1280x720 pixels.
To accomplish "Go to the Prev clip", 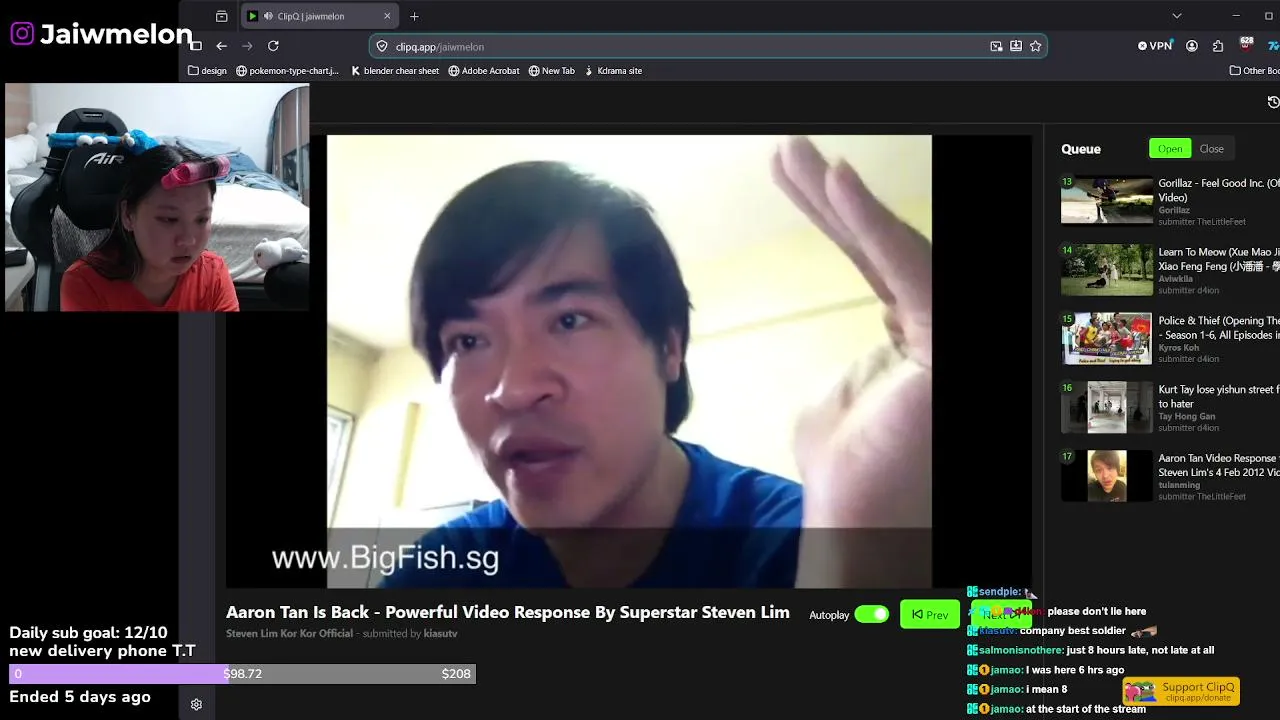I will [x=930, y=614].
